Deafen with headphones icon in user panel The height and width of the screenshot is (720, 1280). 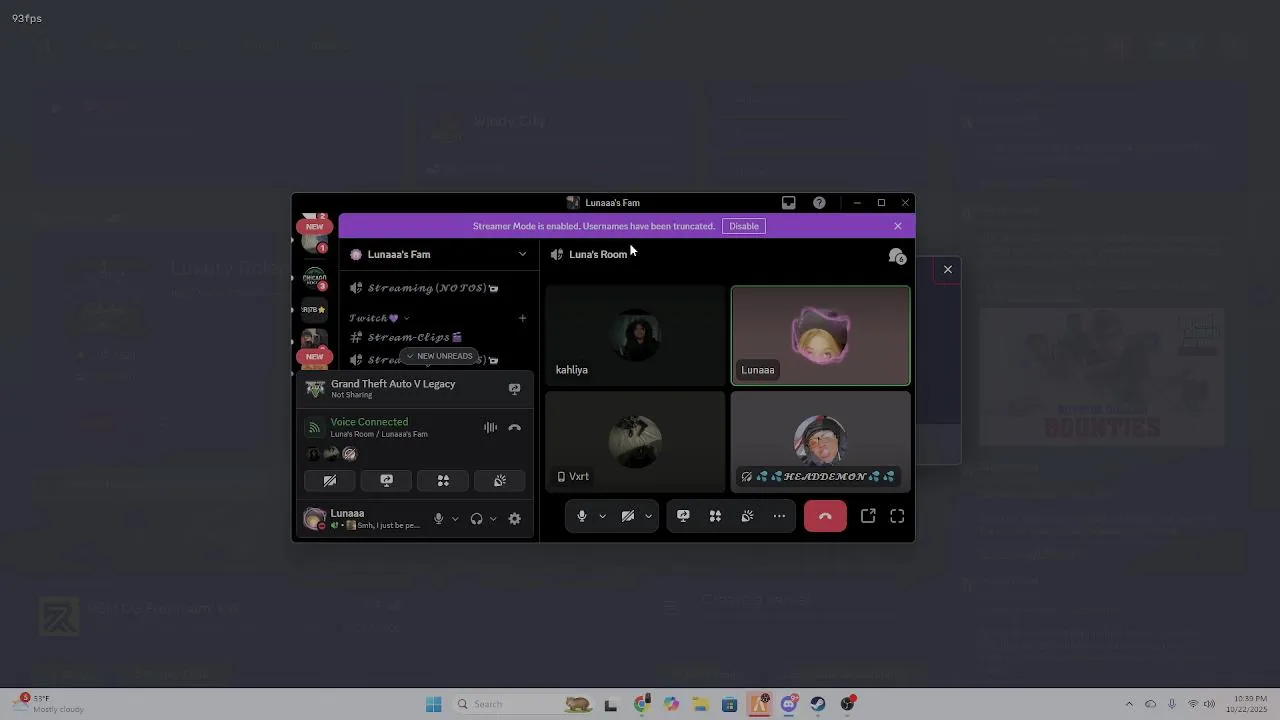click(477, 519)
